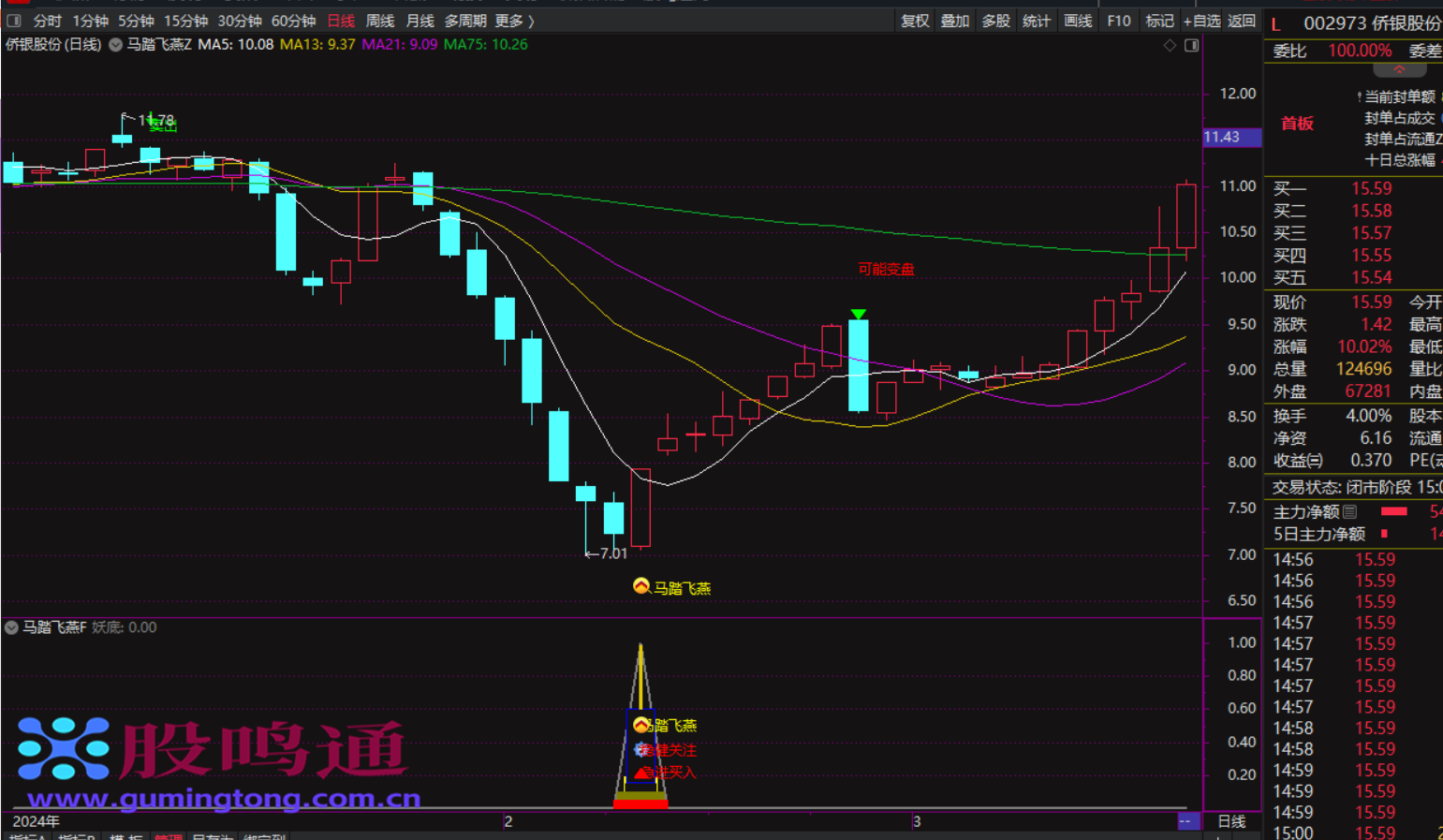Click the 马踏飞燕 signal icon below the candles
Image resolution: width=1443 pixels, height=840 pixels.
click(x=641, y=586)
